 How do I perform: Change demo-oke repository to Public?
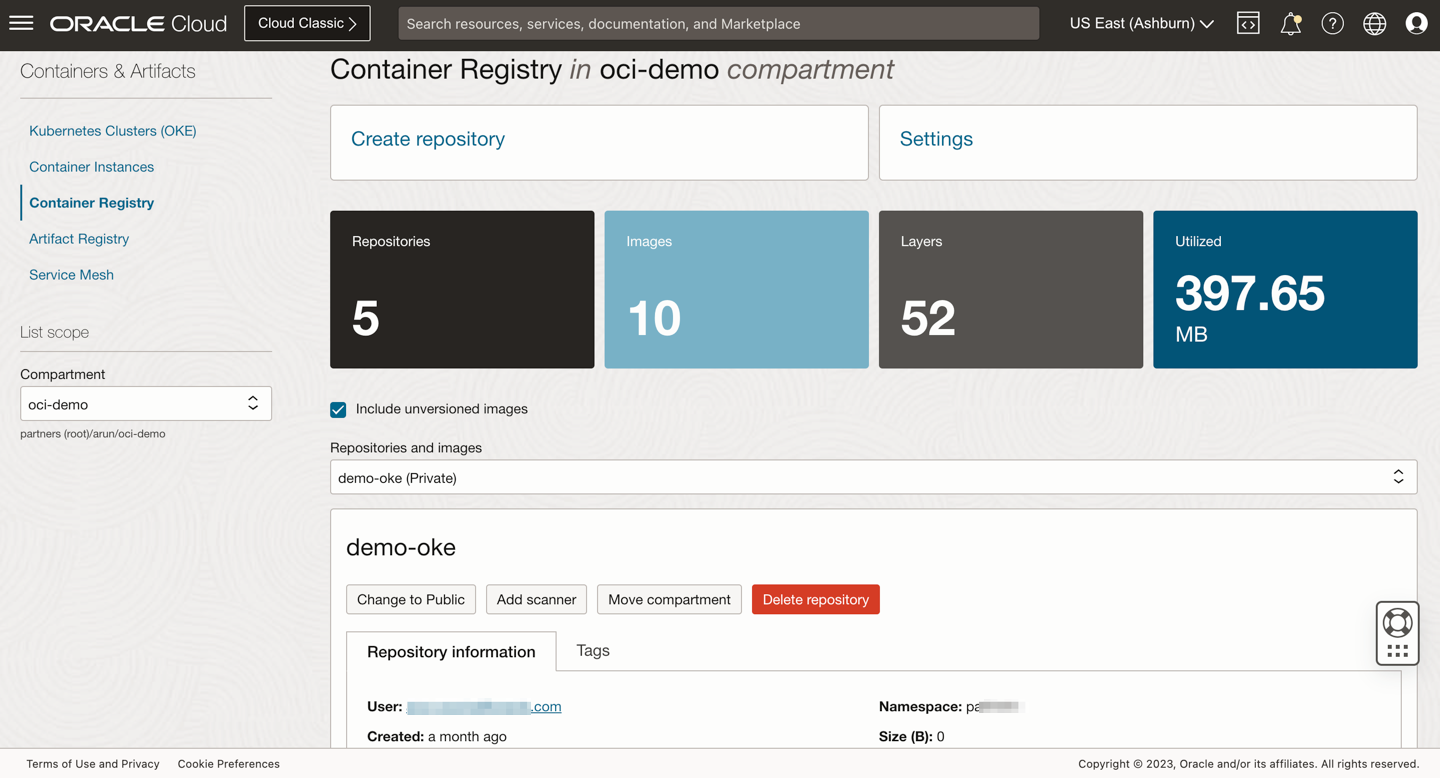click(410, 599)
